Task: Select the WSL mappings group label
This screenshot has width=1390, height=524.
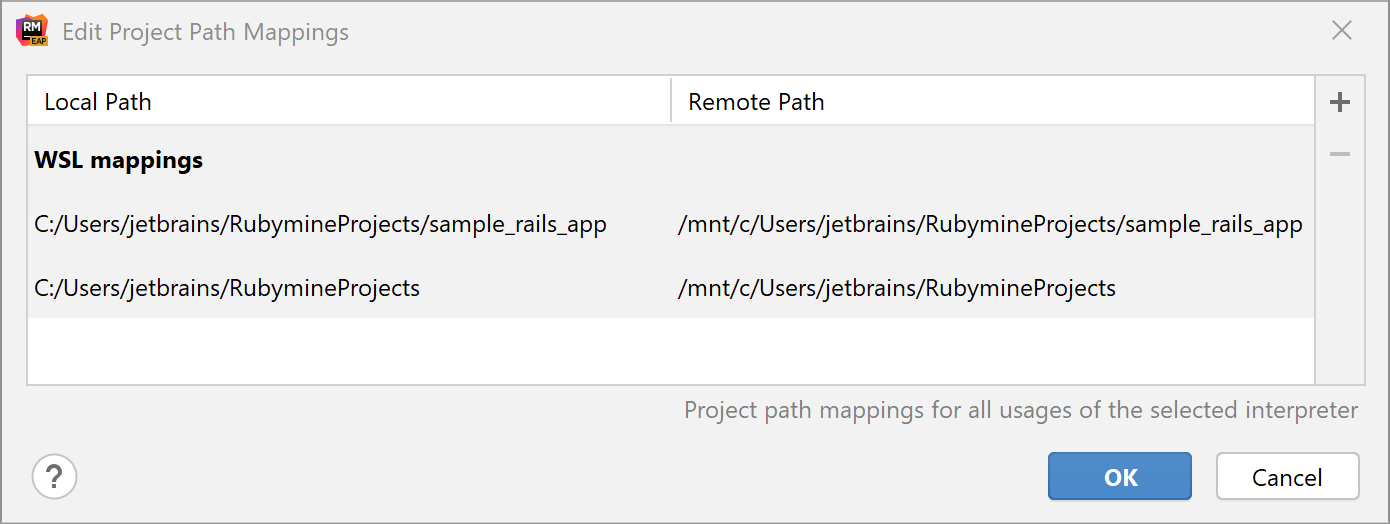Action: click(119, 160)
